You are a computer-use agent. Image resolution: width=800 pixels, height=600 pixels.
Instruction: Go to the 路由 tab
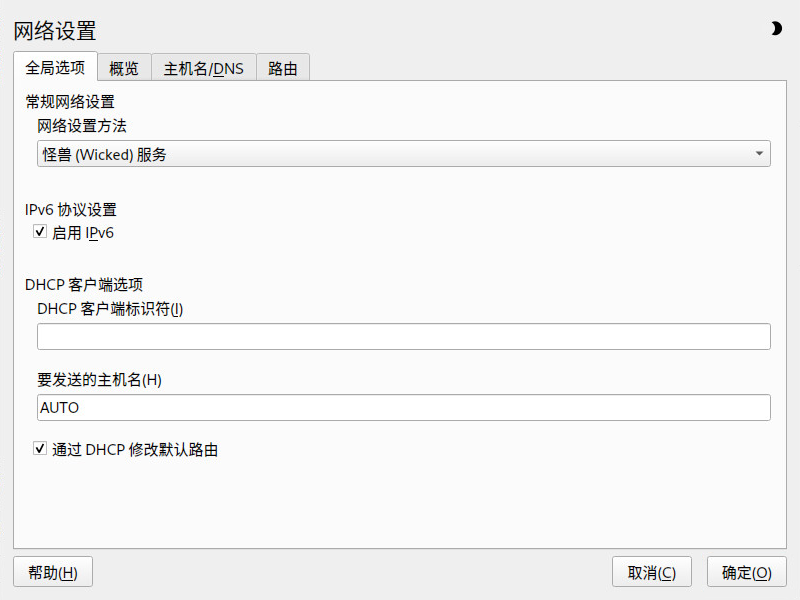pos(283,69)
